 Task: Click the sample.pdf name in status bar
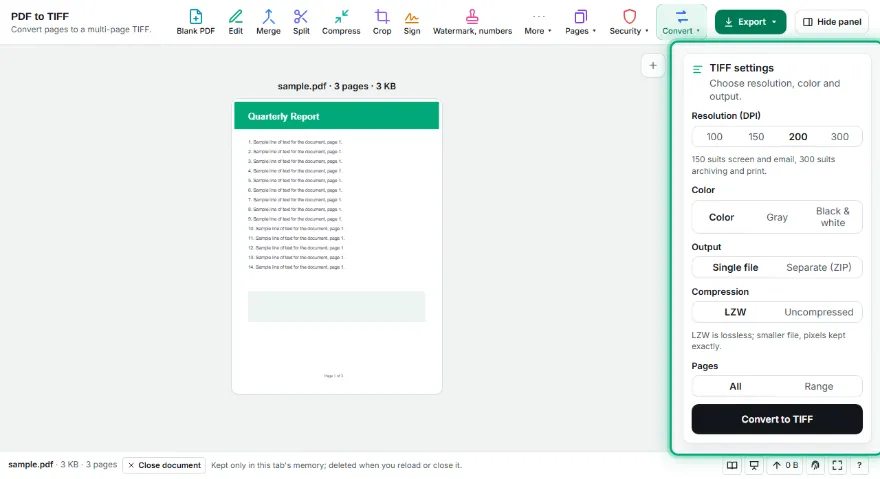click(x=30, y=464)
